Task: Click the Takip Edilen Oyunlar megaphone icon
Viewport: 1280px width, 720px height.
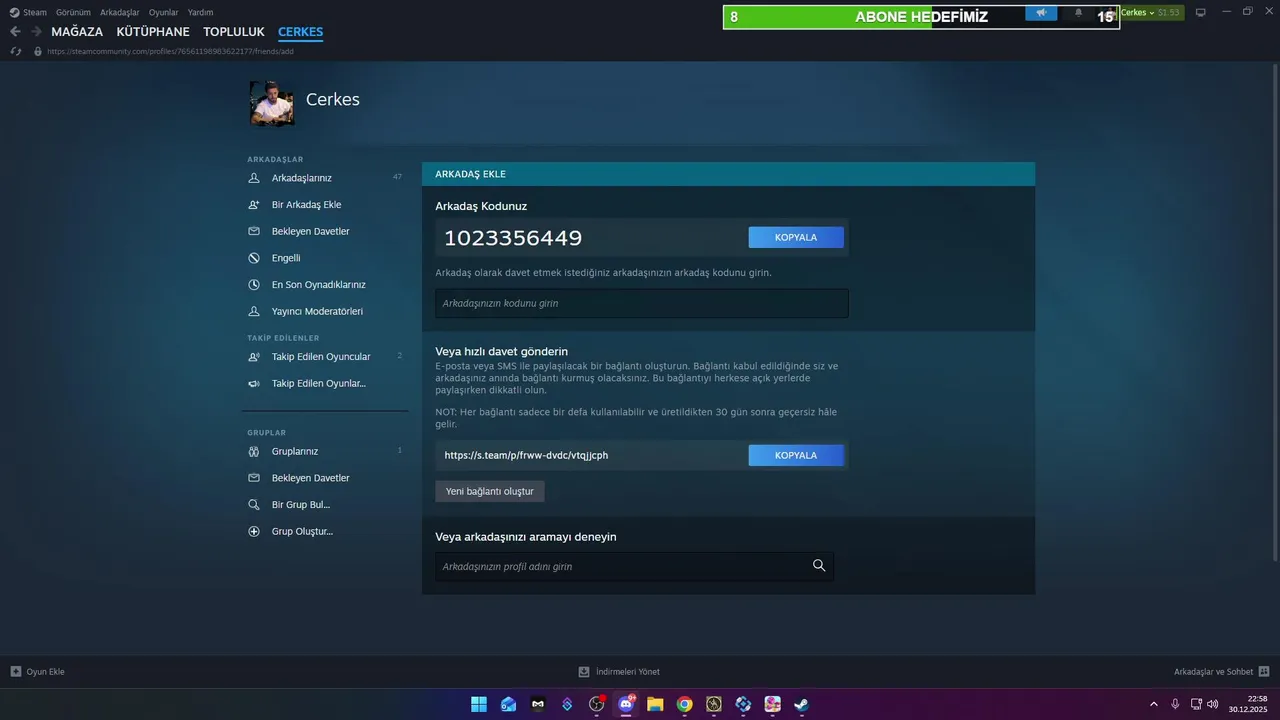Action: [x=254, y=383]
